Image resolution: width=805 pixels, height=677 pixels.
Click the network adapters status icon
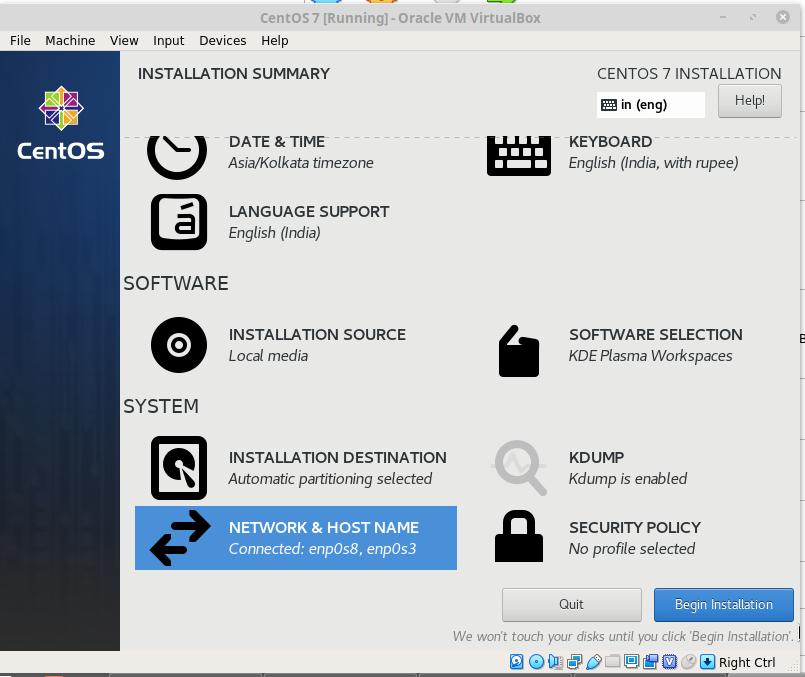[574, 662]
